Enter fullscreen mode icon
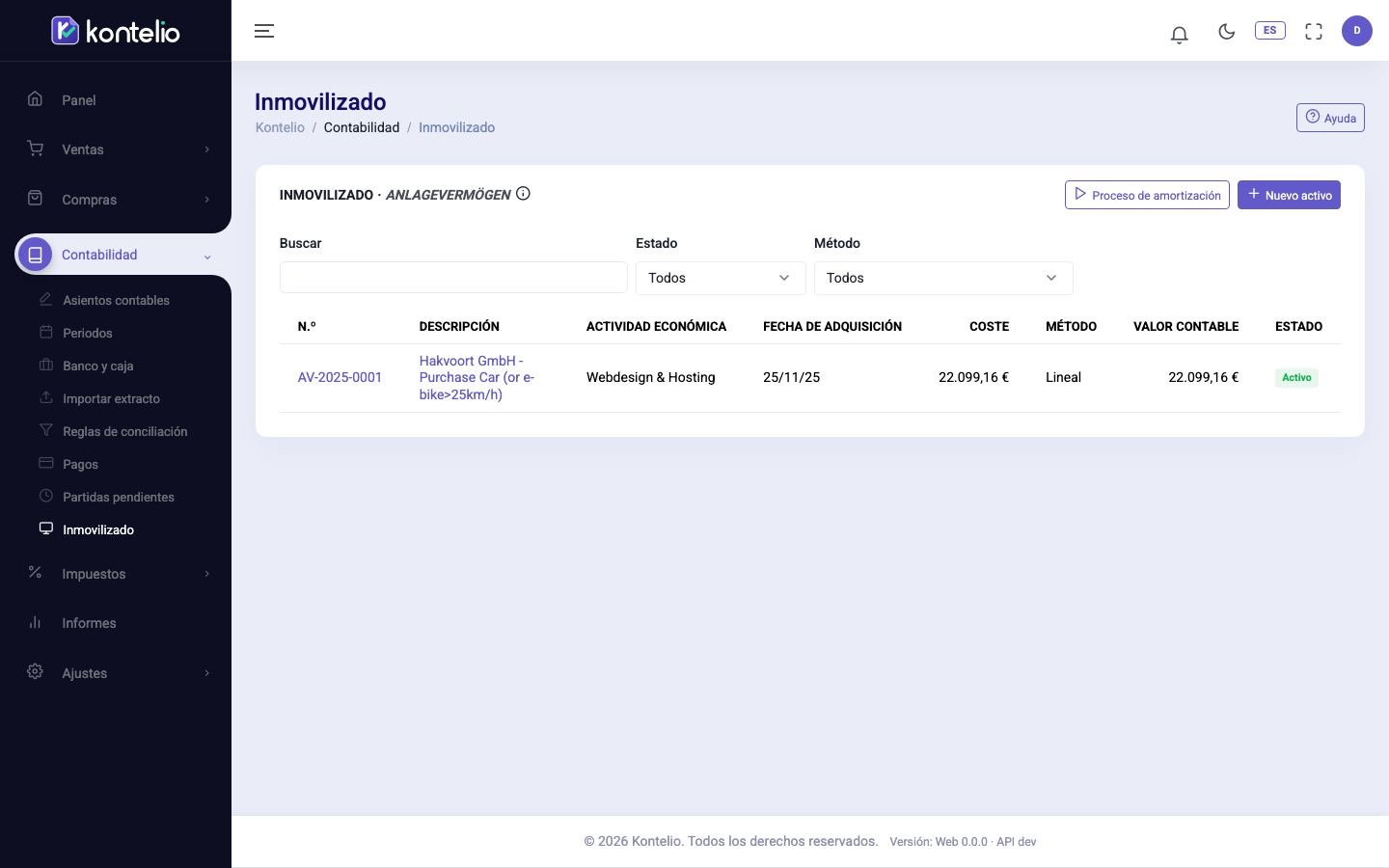 pos(1313,31)
